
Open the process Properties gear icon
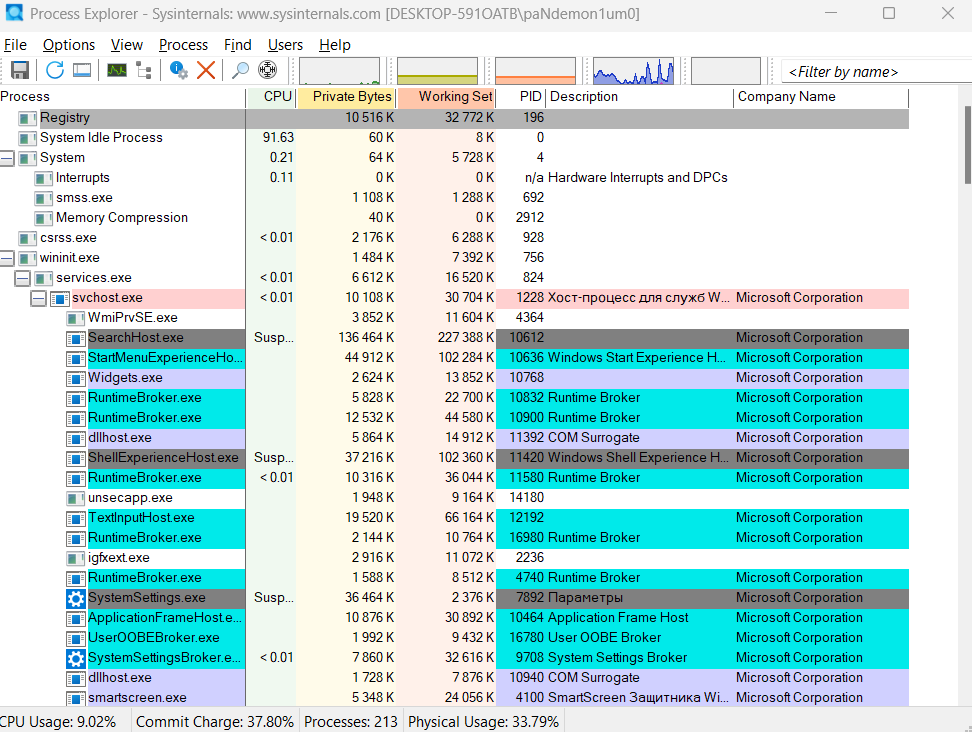[x=179, y=70]
